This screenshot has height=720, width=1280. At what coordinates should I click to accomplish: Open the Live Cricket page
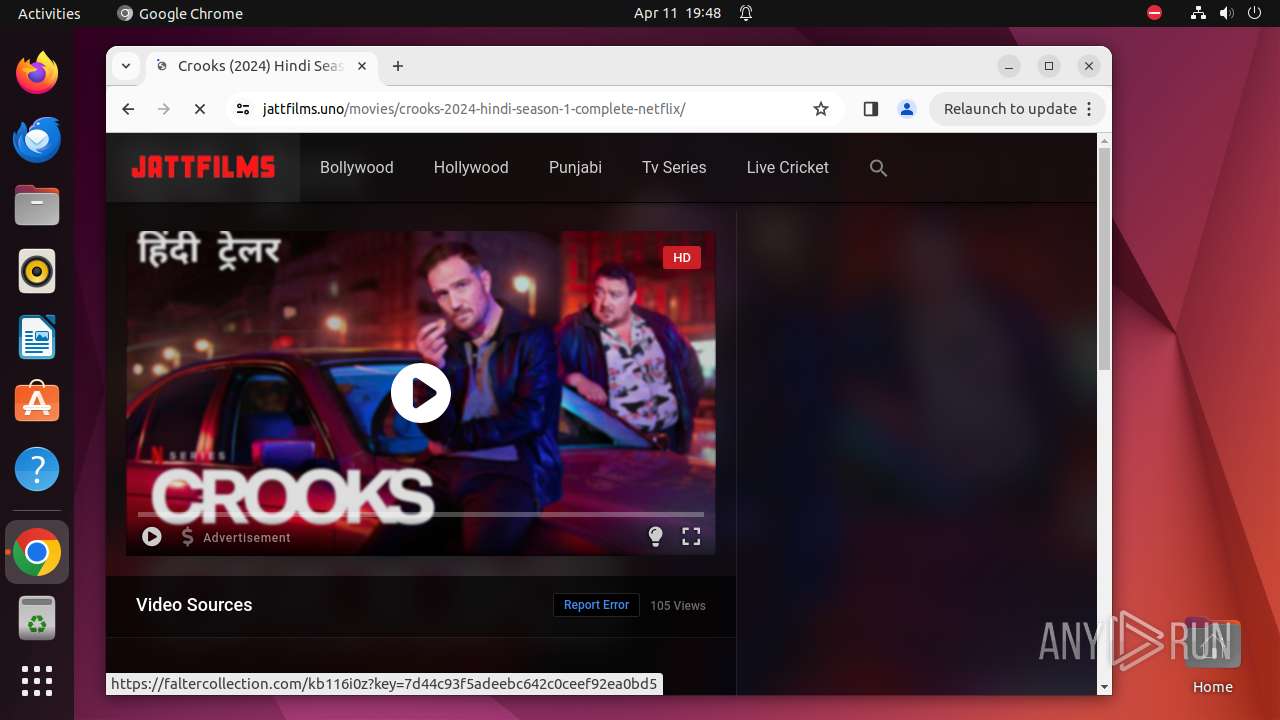787,168
